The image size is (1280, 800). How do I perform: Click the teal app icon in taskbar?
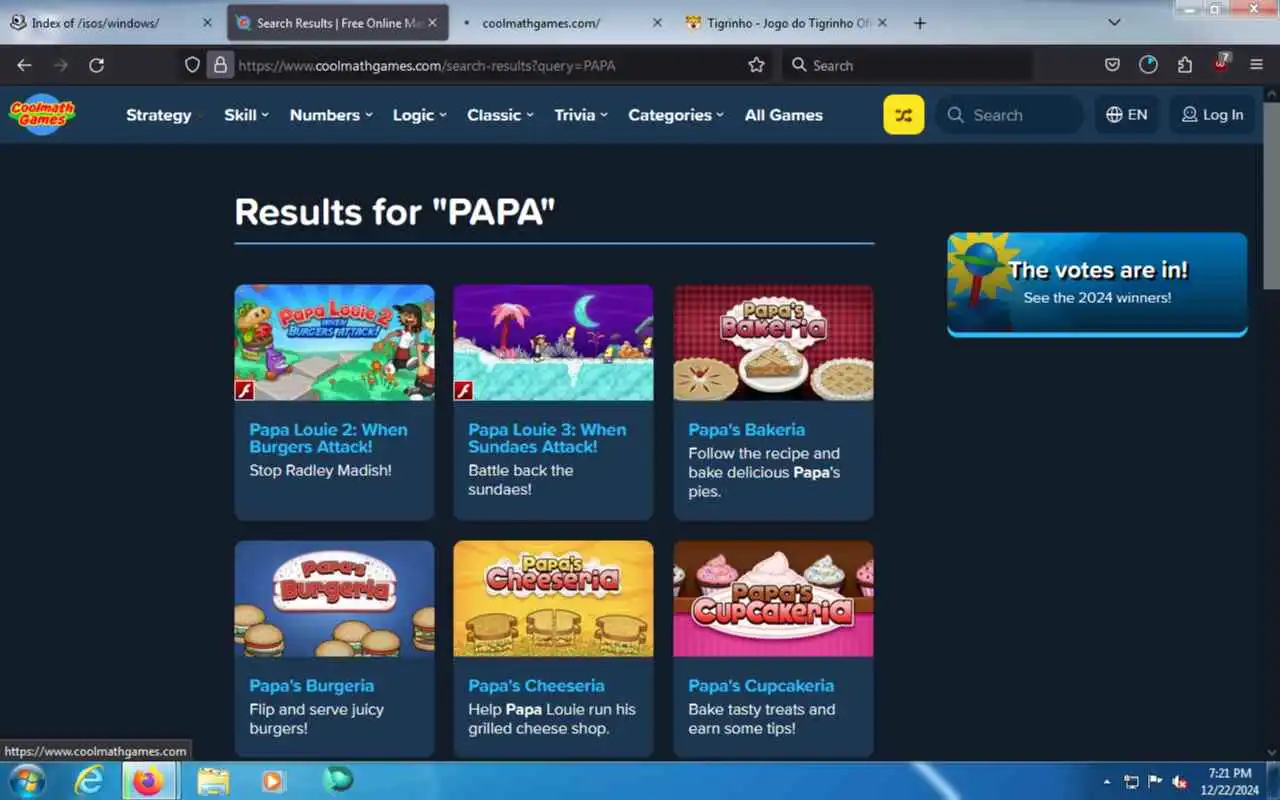click(x=338, y=780)
